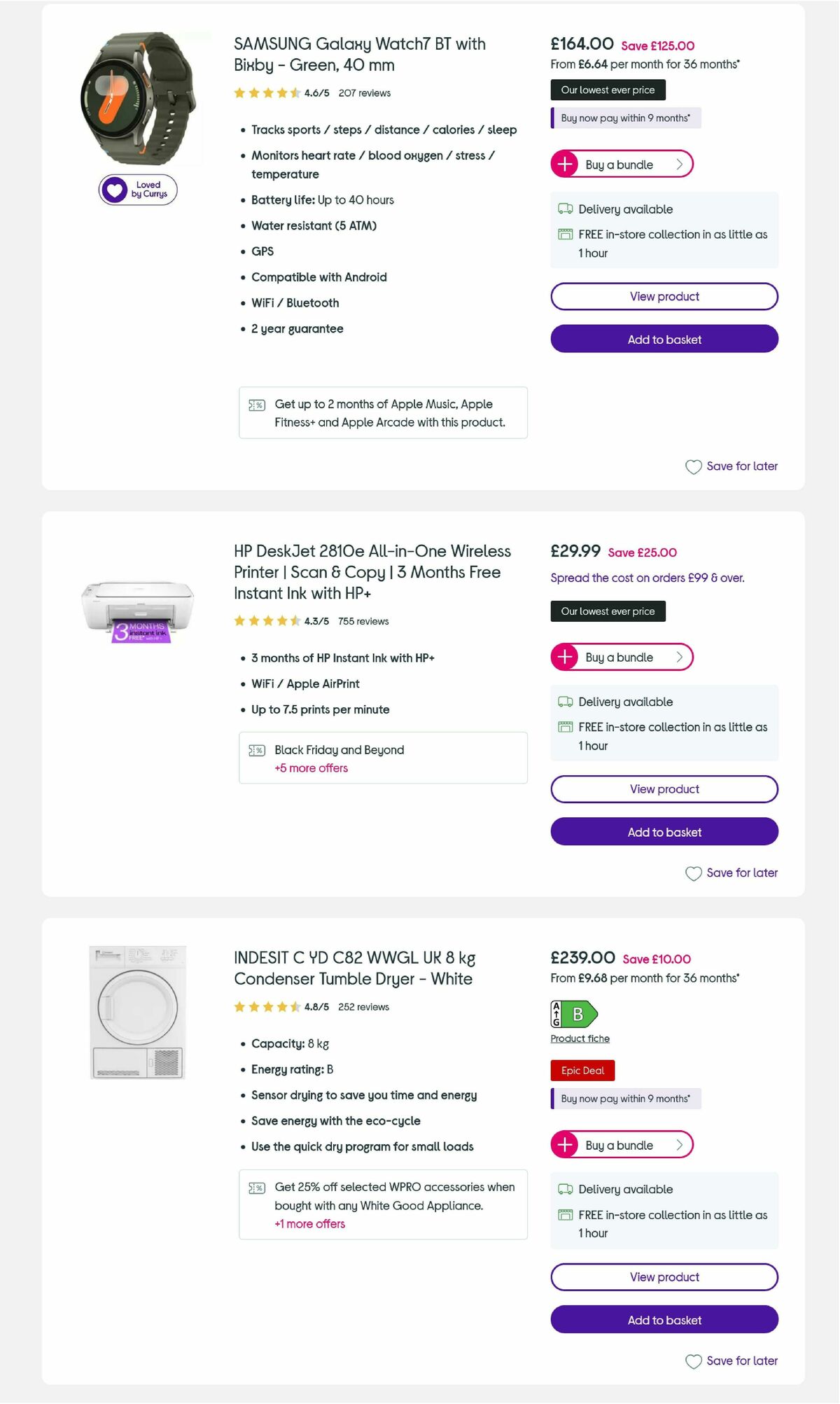Viewport: 840px width, 1404px height.
Task: Click the voucher icon next to Apple Music offer
Action: tap(257, 404)
